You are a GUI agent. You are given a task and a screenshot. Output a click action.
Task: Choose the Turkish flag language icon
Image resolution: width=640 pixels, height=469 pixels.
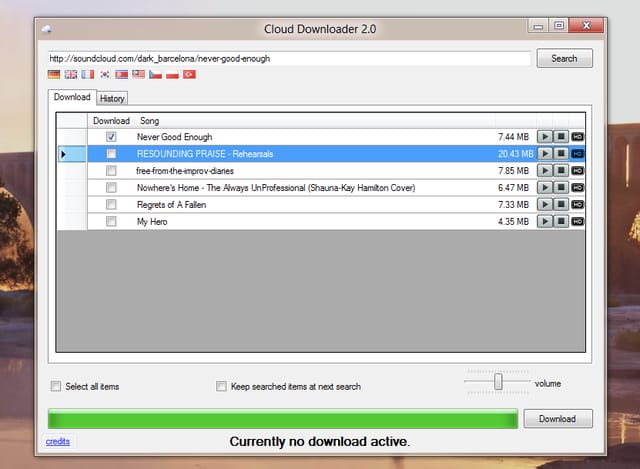[189, 74]
